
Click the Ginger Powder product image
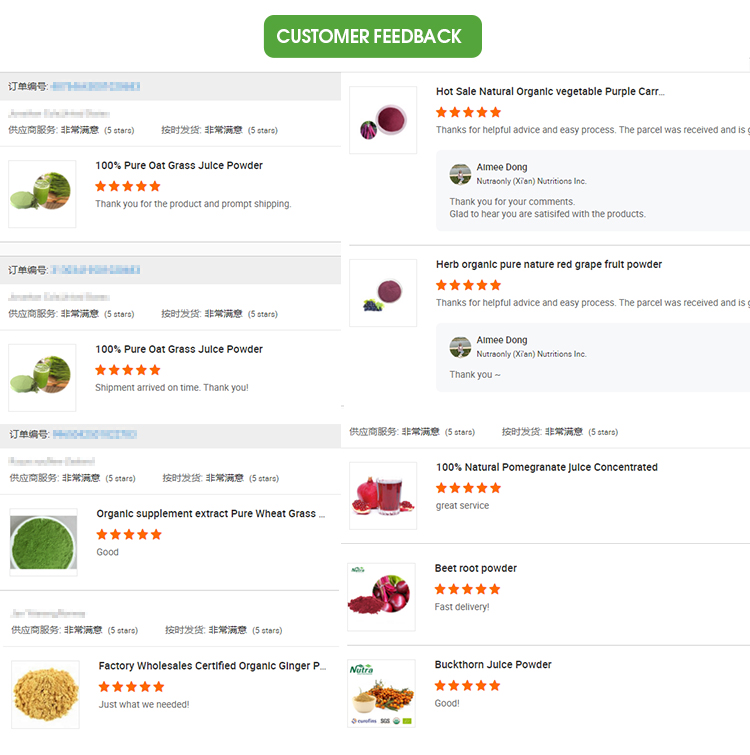[x=45, y=694]
